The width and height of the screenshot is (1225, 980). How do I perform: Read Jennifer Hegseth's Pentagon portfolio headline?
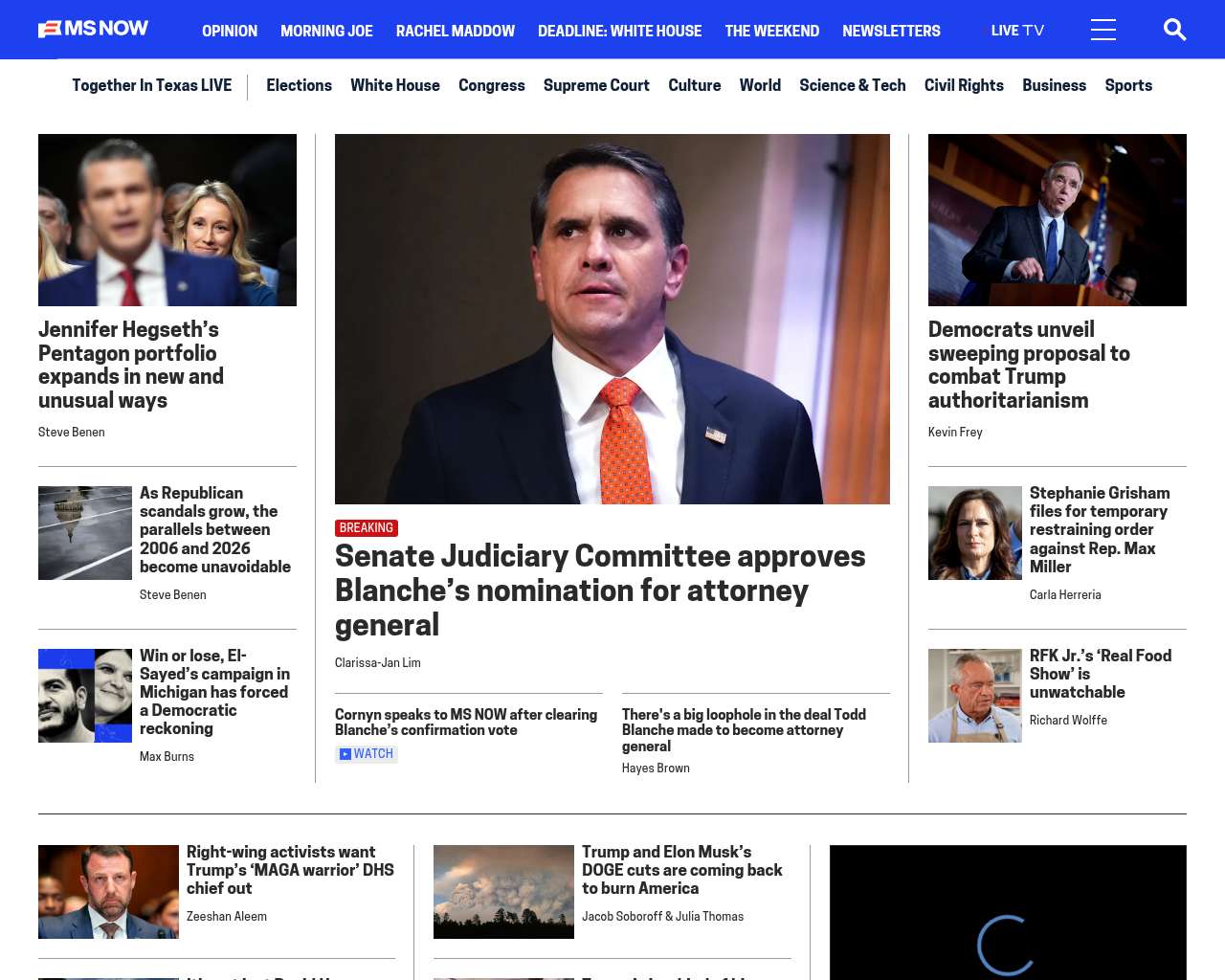[x=131, y=365]
